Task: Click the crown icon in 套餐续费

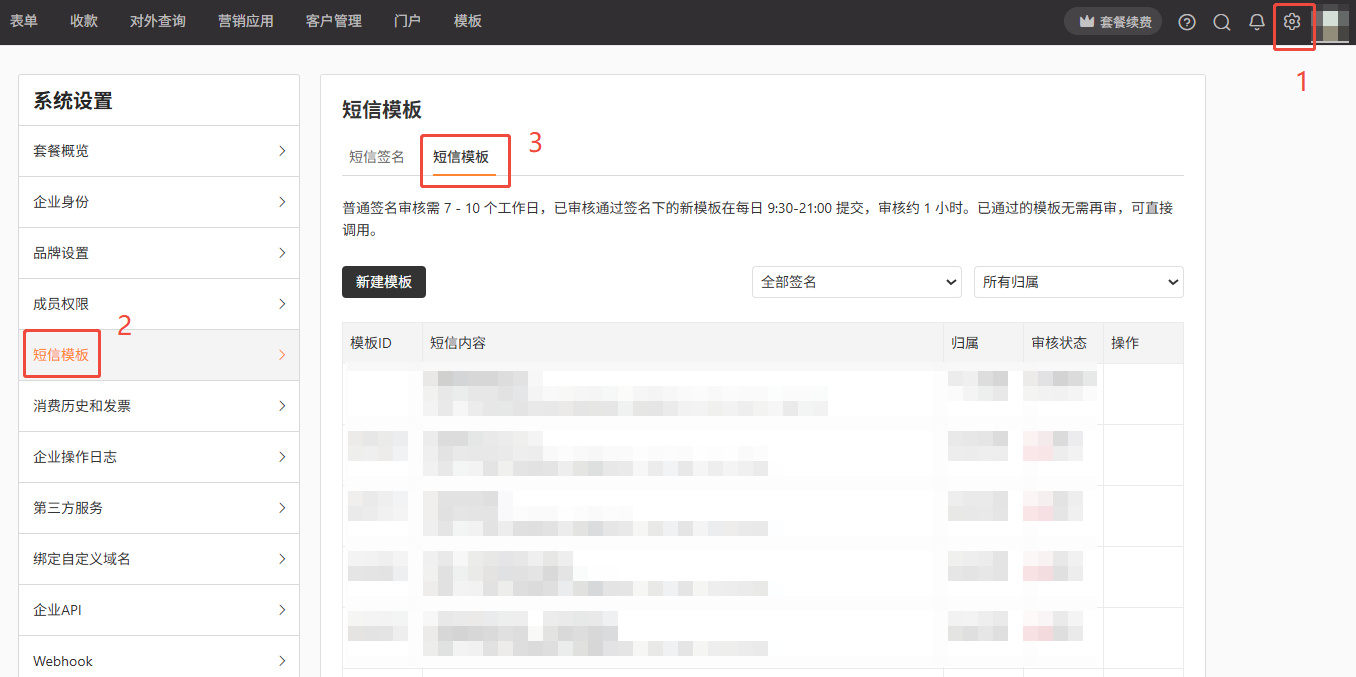Action: pyautogui.click(x=1087, y=22)
